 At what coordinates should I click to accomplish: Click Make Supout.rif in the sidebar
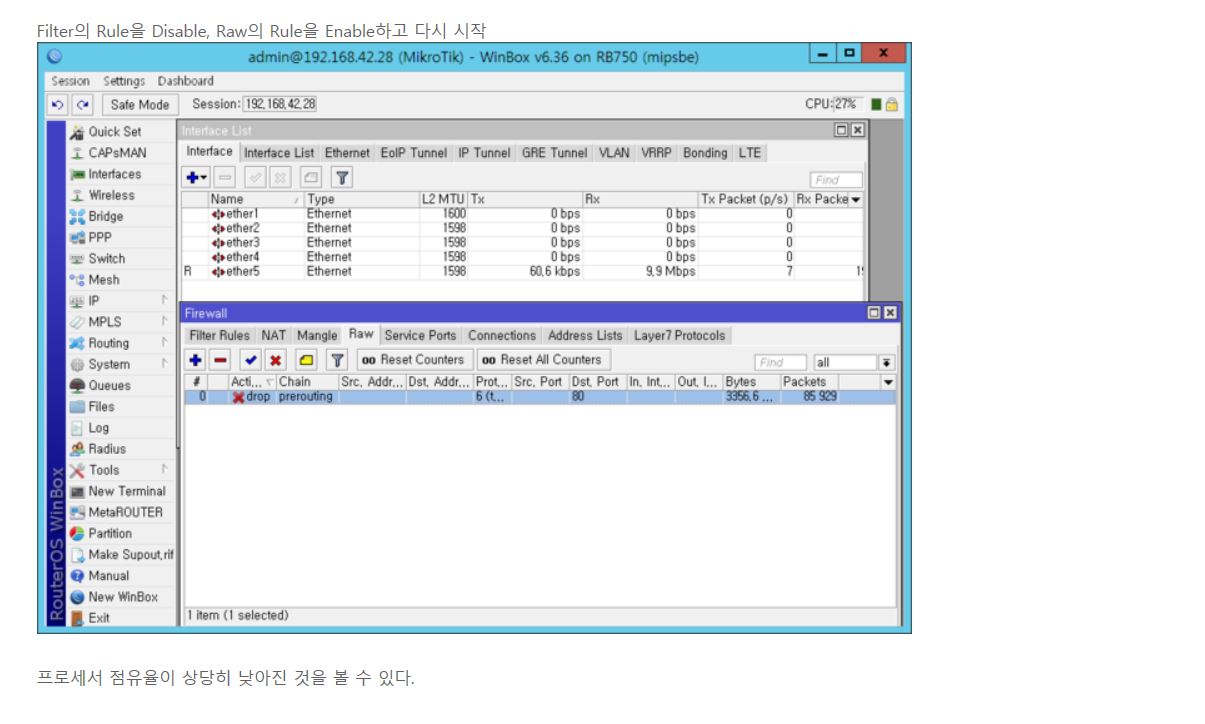pyautogui.click(x=130, y=555)
